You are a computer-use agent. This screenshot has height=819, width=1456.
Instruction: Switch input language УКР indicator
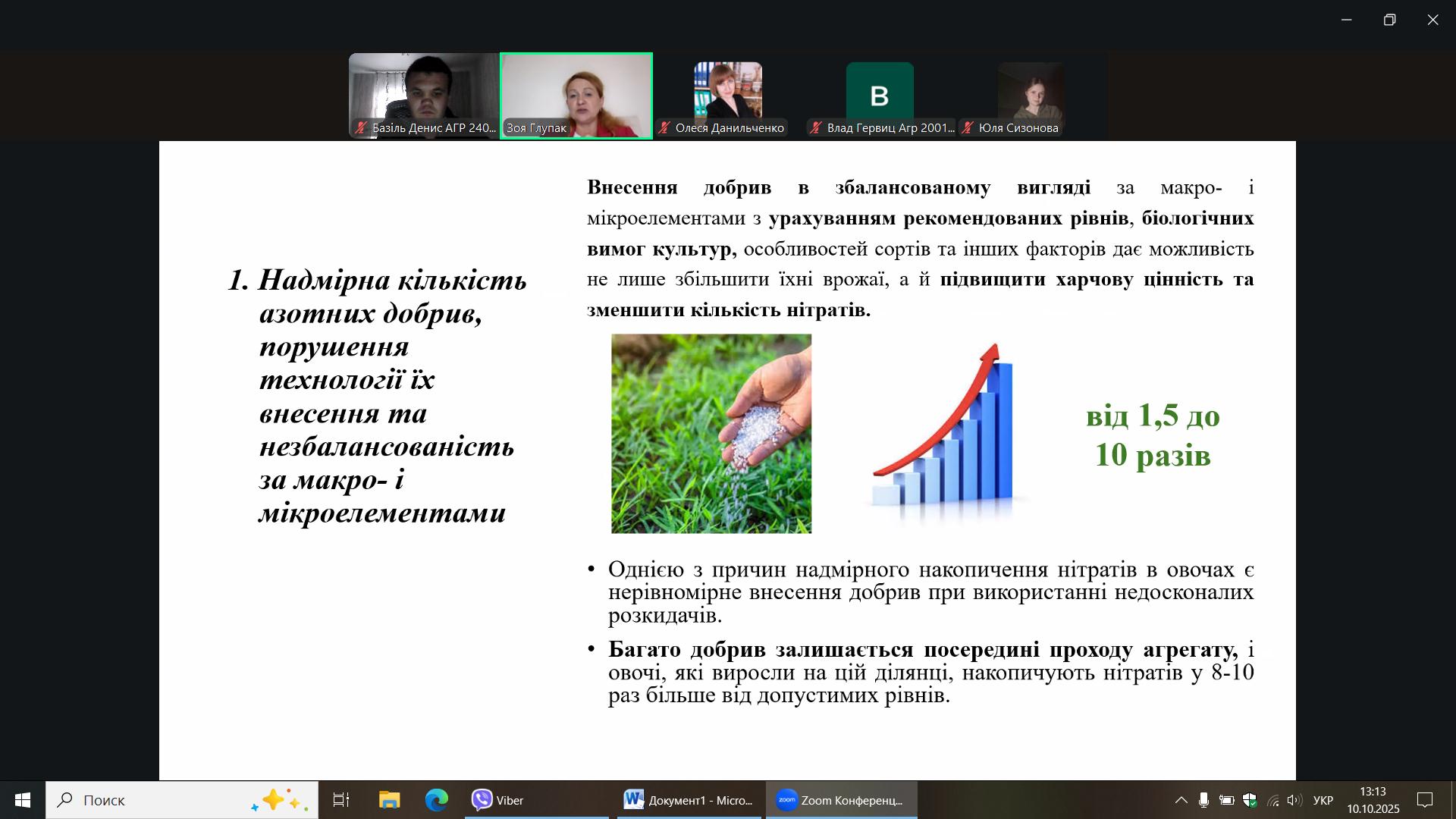pos(1323,800)
